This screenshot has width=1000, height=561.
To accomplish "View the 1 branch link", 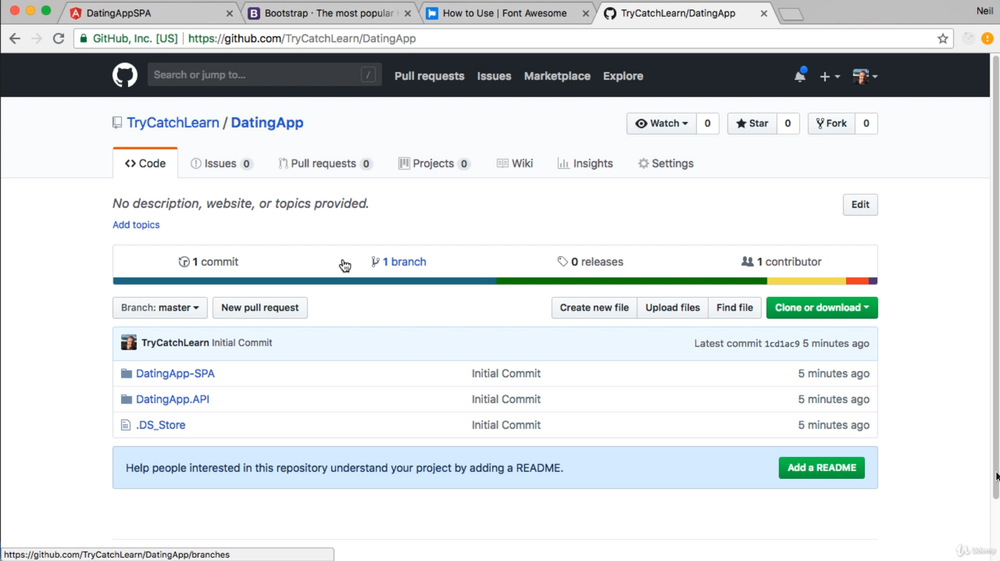I will point(399,261).
